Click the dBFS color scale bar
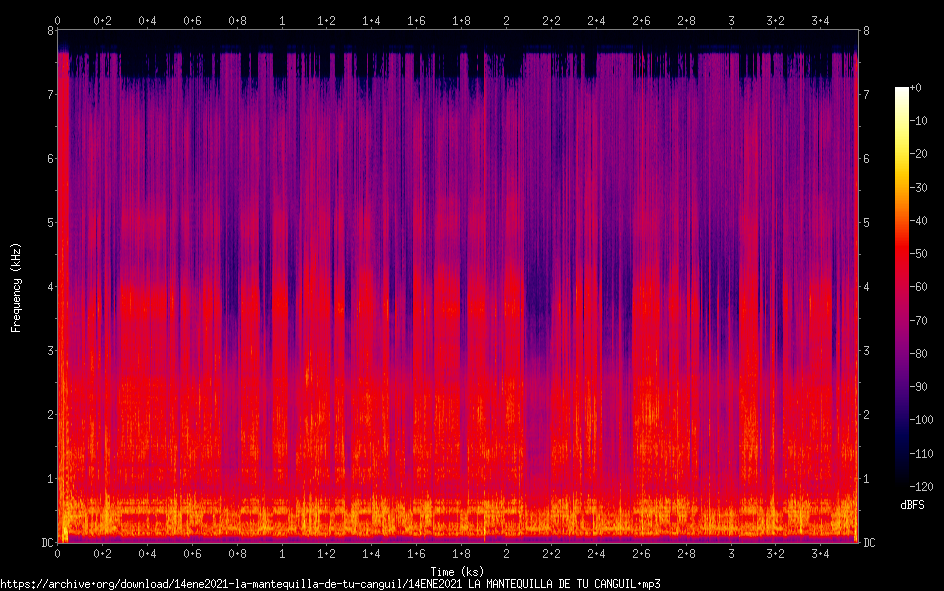The width and height of the screenshot is (944, 591). pos(901,286)
